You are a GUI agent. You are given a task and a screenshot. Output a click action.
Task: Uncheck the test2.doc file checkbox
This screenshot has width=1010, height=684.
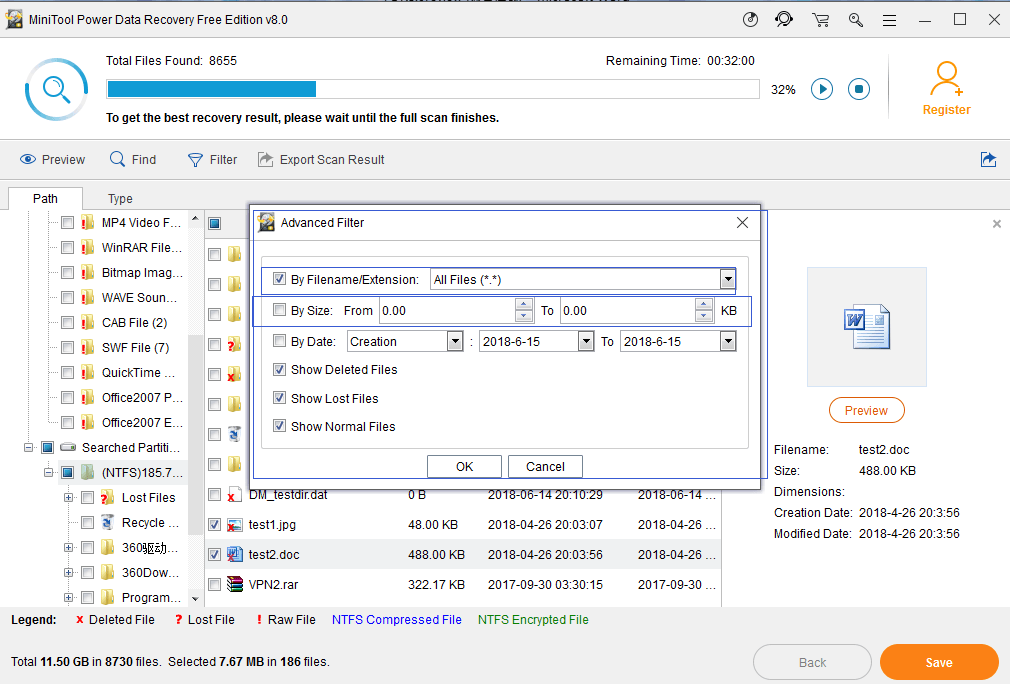[214, 555]
